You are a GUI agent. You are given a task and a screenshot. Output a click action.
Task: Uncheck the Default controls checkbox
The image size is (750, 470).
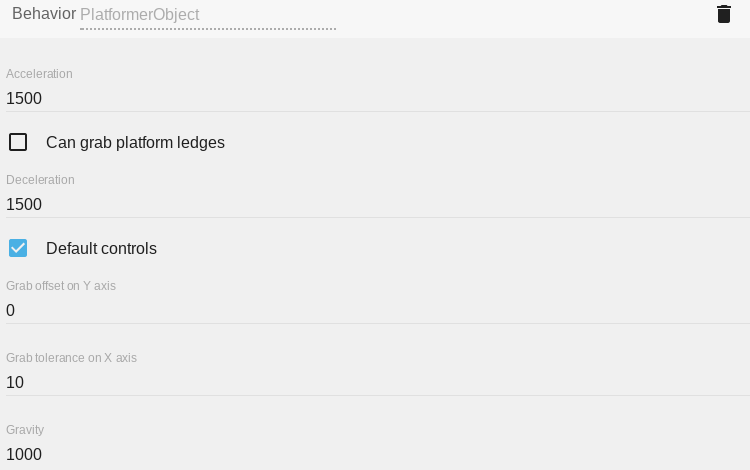(18, 248)
